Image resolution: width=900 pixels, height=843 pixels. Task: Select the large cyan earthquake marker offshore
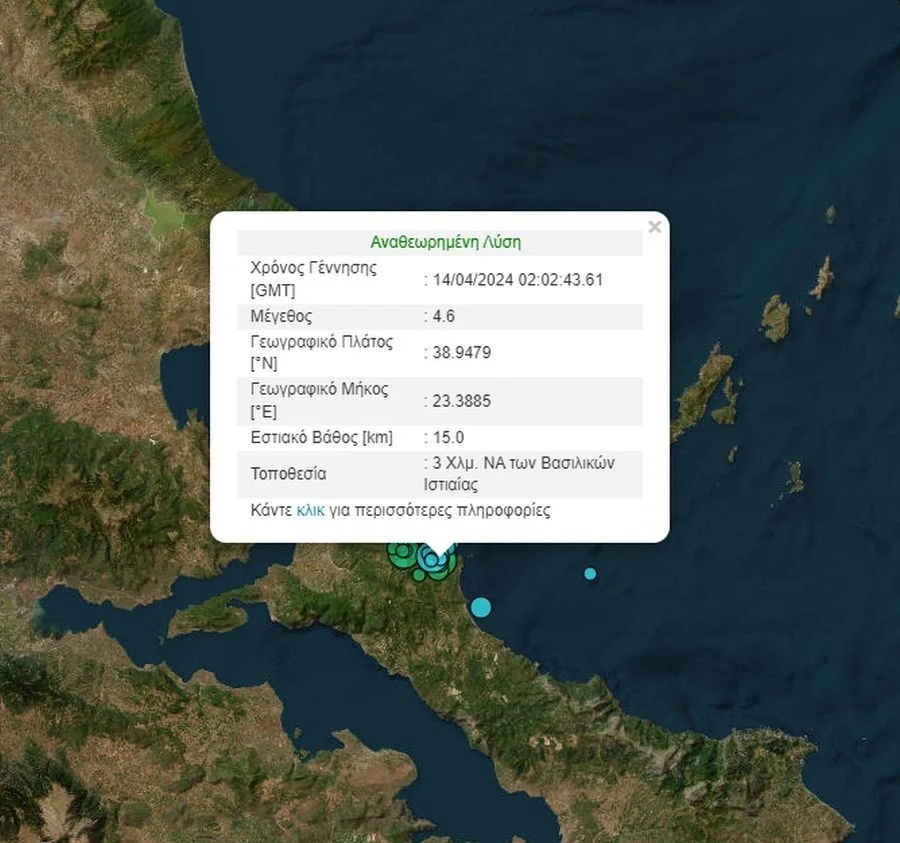[481, 607]
